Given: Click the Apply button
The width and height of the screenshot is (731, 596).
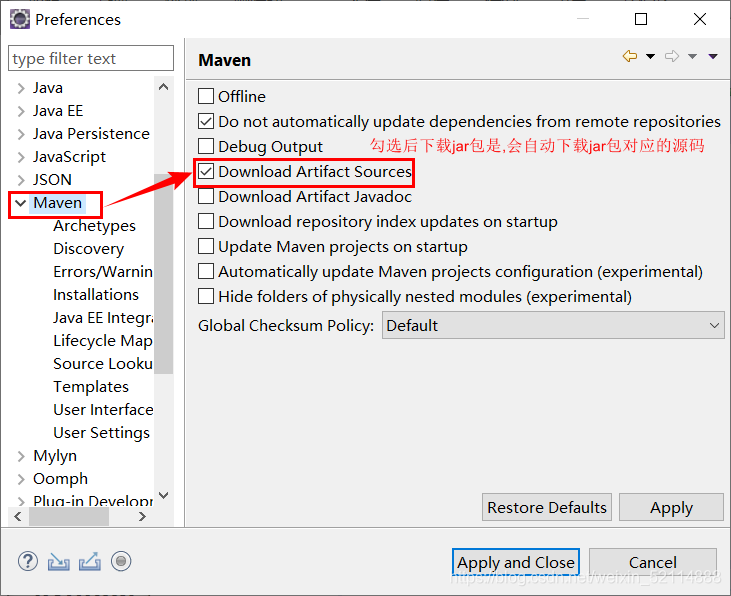Looking at the screenshot, I should click(671, 507).
